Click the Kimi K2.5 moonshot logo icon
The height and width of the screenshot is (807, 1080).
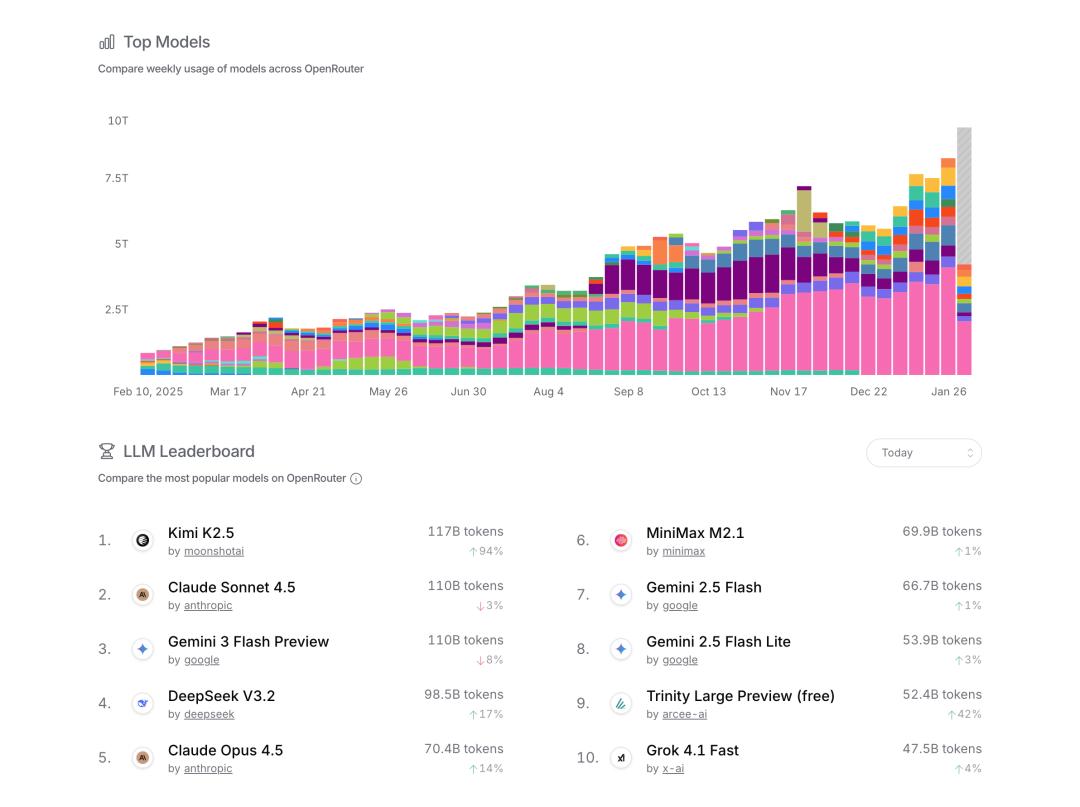pos(143,541)
